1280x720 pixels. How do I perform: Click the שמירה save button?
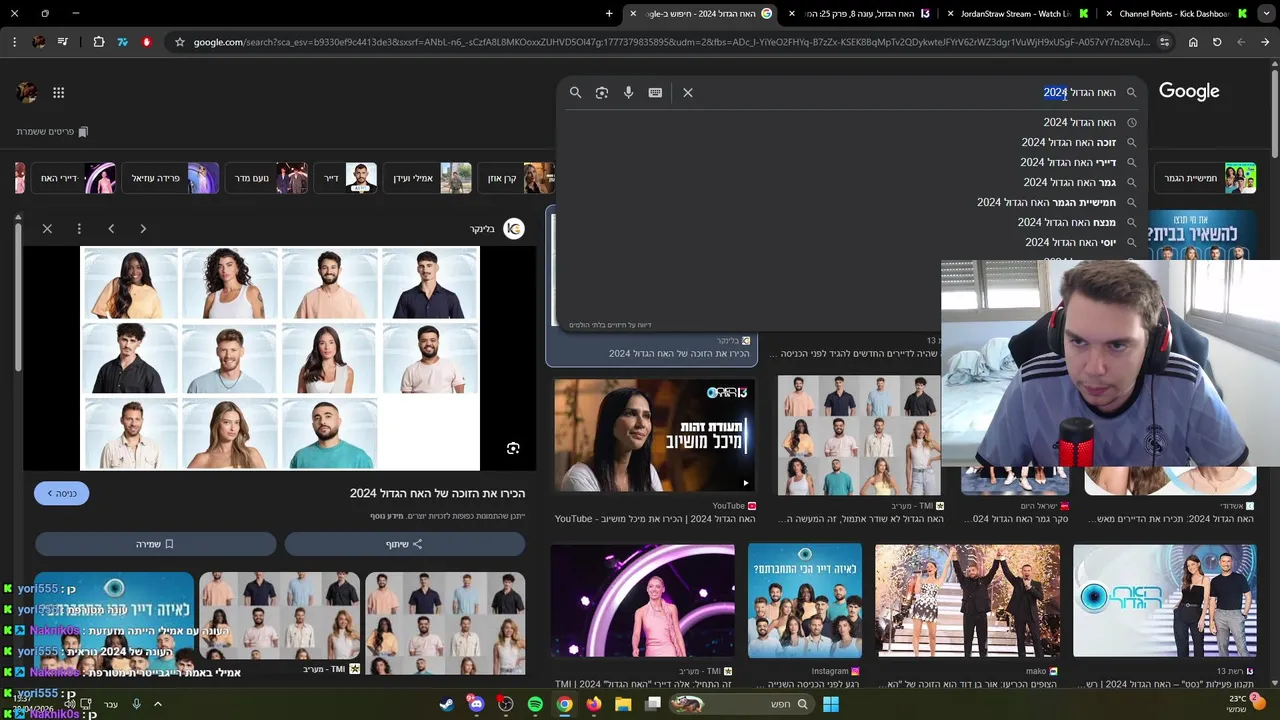[x=155, y=544]
